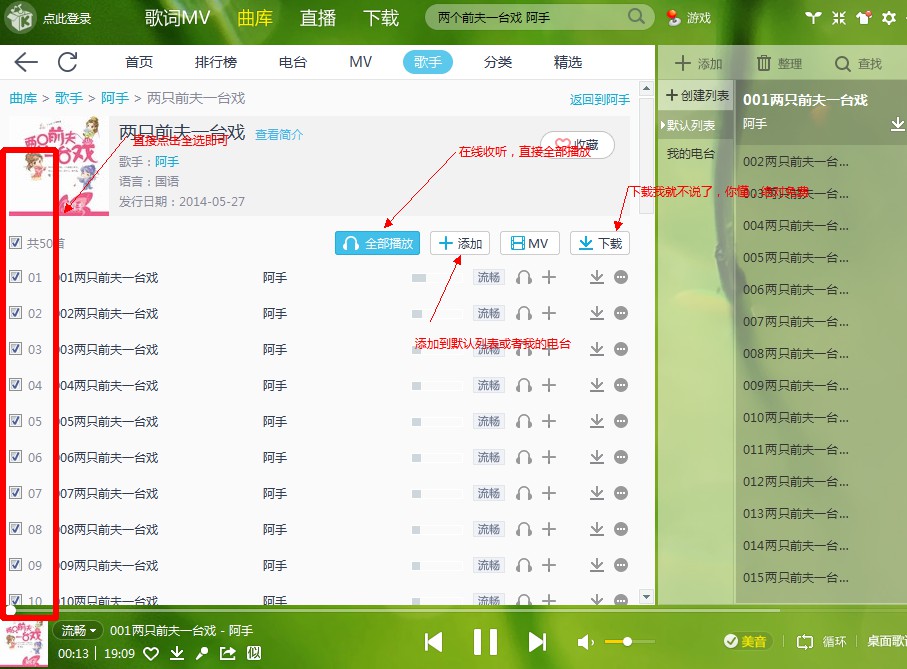This screenshot has width=907, height=669.
Task: Switch to the 排行榜 tab
Action: point(216,62)
